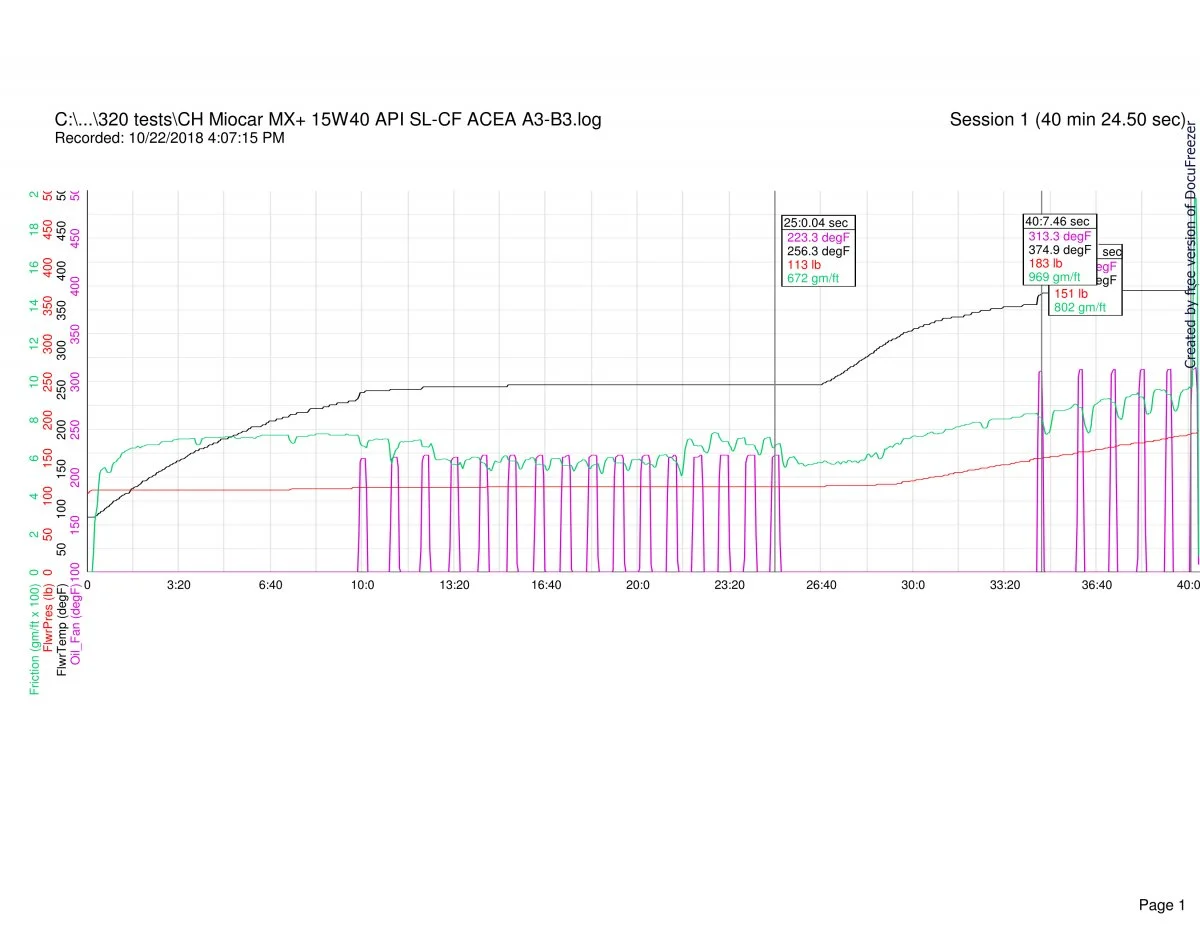The image size is (1200, 927).
Task: Click the log file path title
Action: point(328,120)
